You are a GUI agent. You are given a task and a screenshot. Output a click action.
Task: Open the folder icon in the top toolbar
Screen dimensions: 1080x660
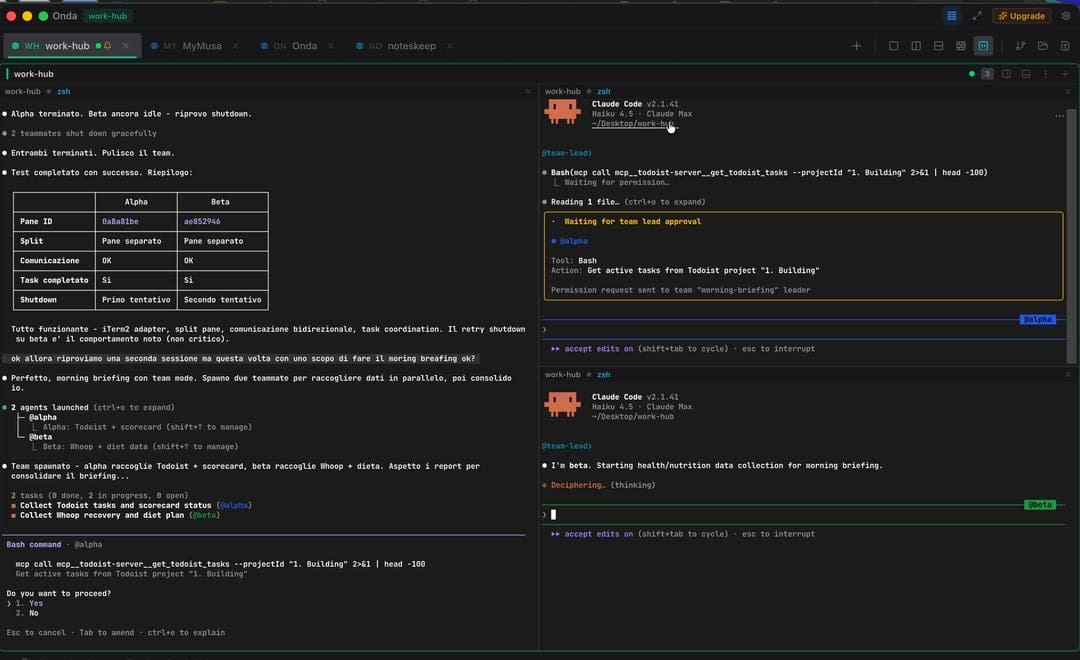click(x=1043, y=46)
